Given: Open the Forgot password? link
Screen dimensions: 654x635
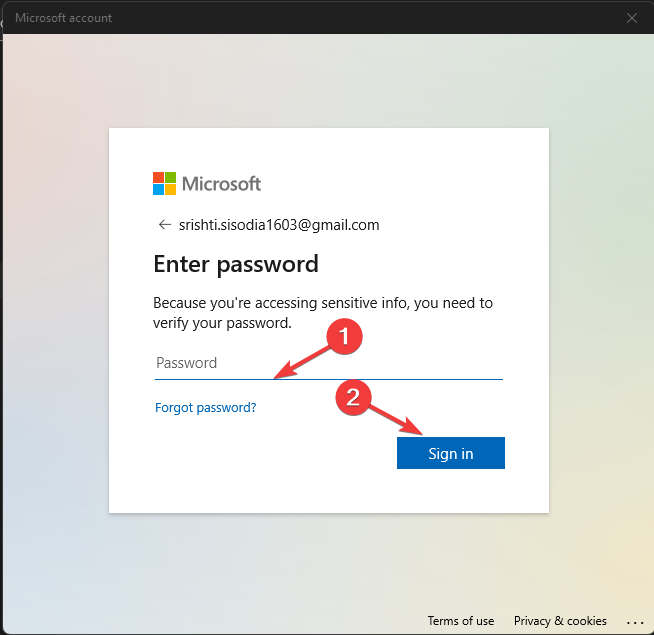Looking at the screenshot, I should (x=205, y=407).
